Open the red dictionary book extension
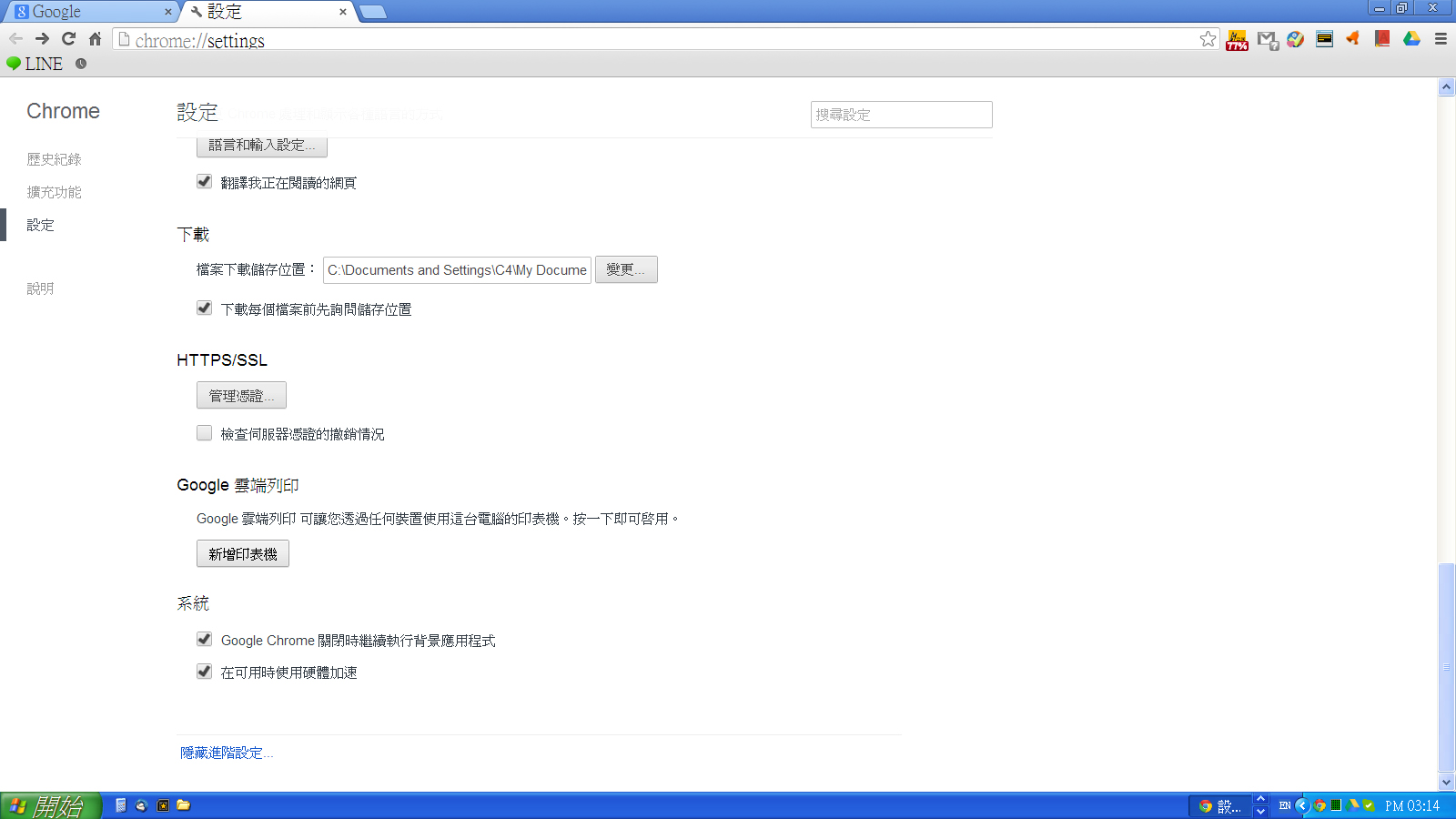1456x819 pixels. click(1382, 39)
